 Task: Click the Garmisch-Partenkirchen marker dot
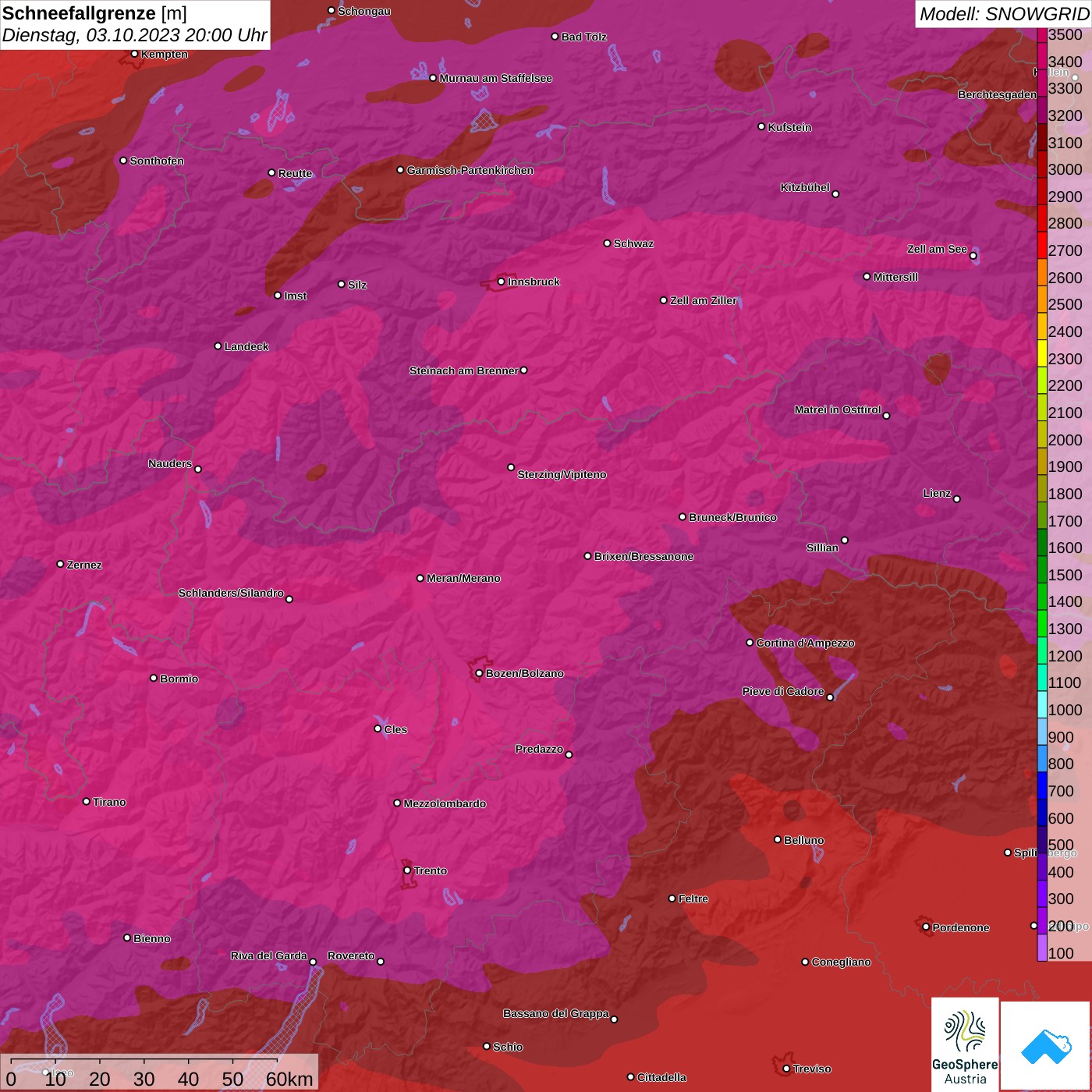click(401, 170)
